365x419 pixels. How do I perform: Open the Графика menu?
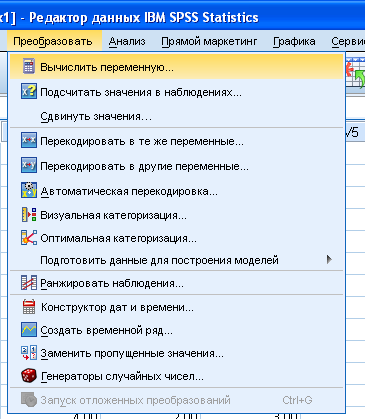pos(294,41)
